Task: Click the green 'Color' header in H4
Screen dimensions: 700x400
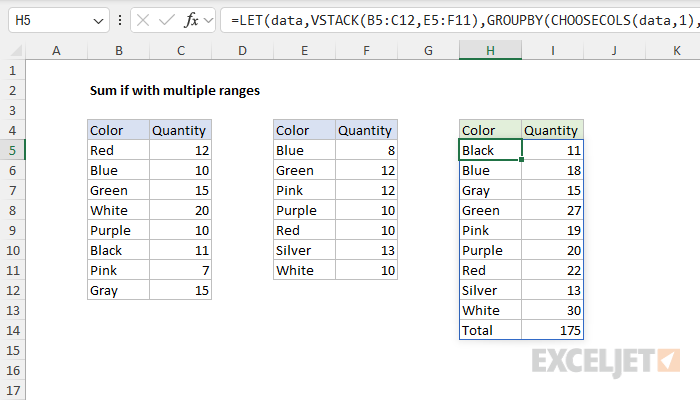Action: click(x=490, y=130)
